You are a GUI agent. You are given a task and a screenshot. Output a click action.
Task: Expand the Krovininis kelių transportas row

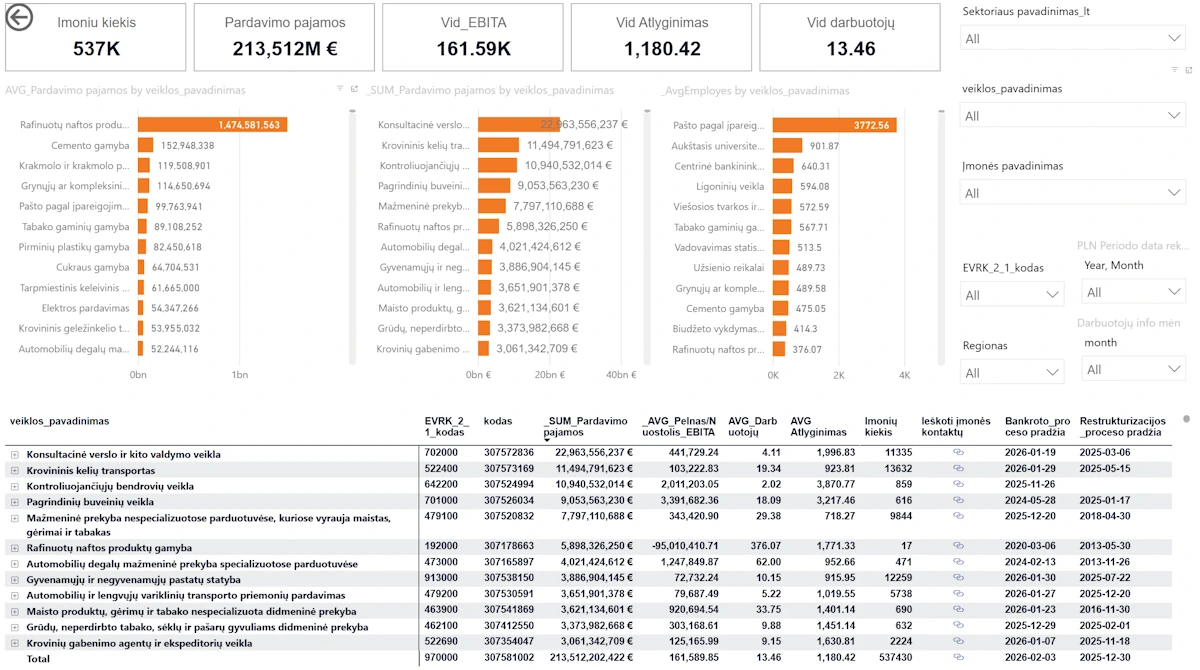15,470
